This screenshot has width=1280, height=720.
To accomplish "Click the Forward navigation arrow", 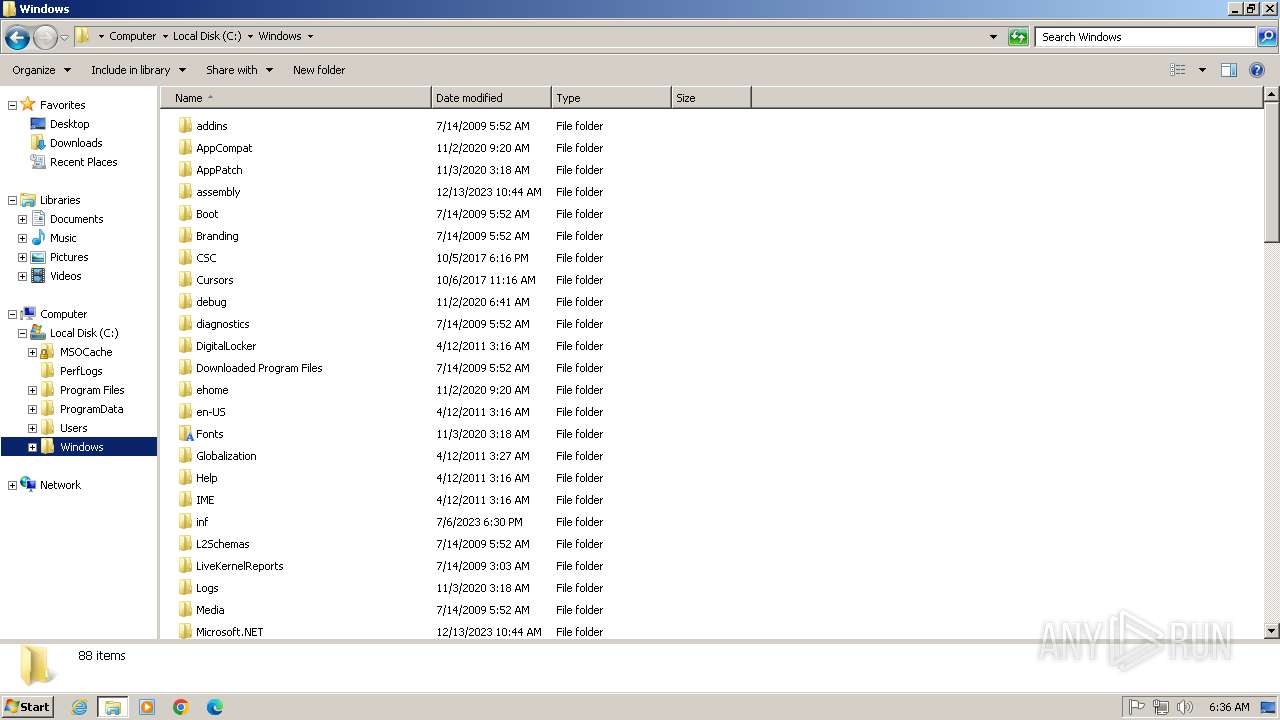I will coord(45,38).
